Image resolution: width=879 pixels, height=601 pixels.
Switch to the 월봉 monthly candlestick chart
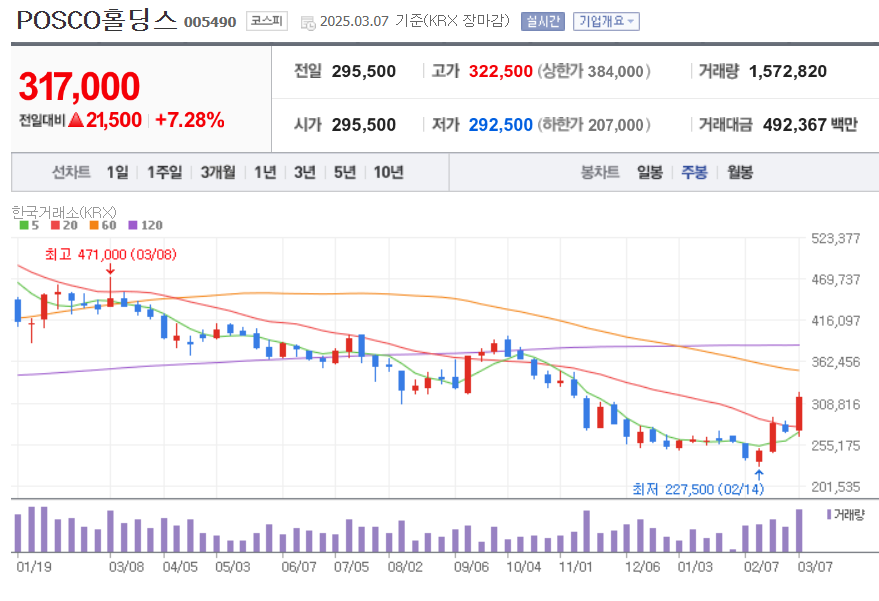740,172
